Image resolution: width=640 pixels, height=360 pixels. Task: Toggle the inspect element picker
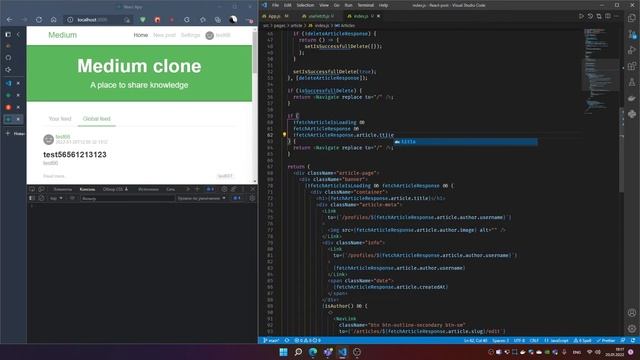click(x=32, y=189)
